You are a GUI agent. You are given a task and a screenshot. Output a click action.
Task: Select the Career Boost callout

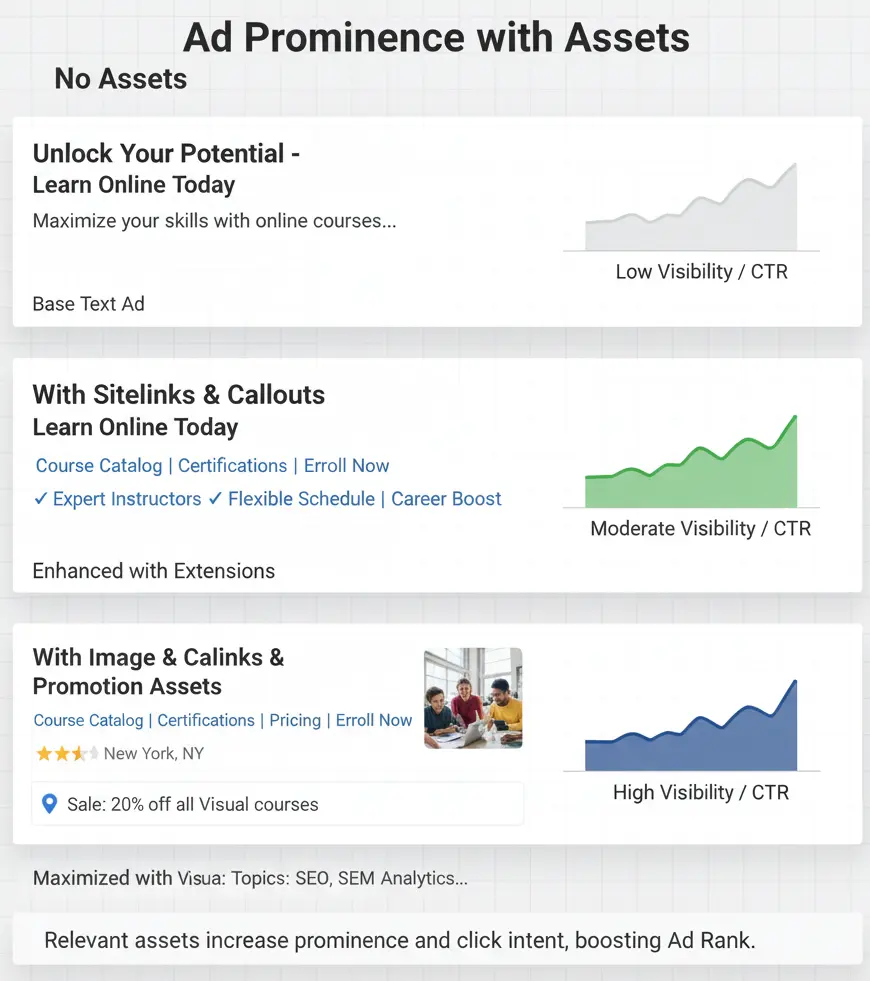click(x=446, y=499)
